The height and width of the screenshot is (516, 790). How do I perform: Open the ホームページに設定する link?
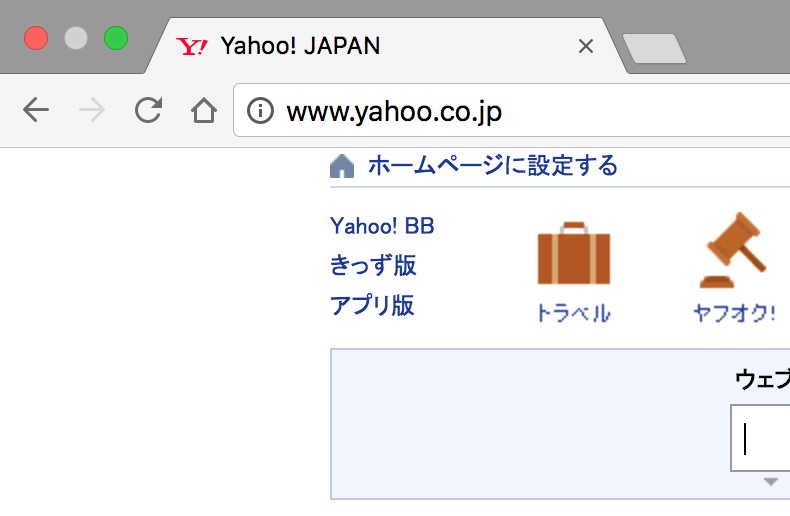(493, 165)
